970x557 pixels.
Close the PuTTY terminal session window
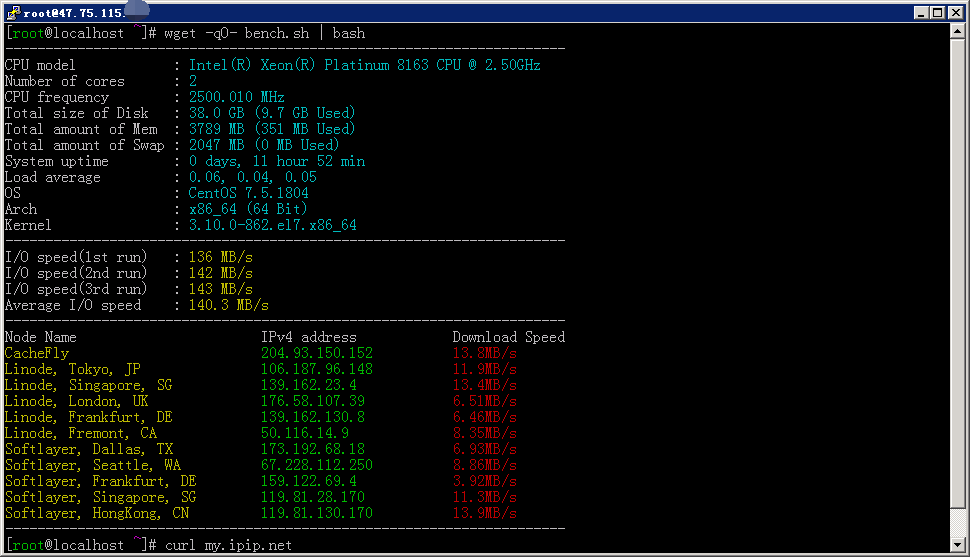(956, 12)
